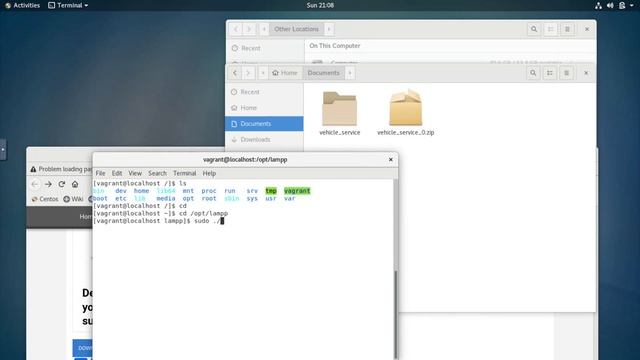Open the Terminal app menu dropdown
This screenshot has height=360, width=640.
coord(68,5)
